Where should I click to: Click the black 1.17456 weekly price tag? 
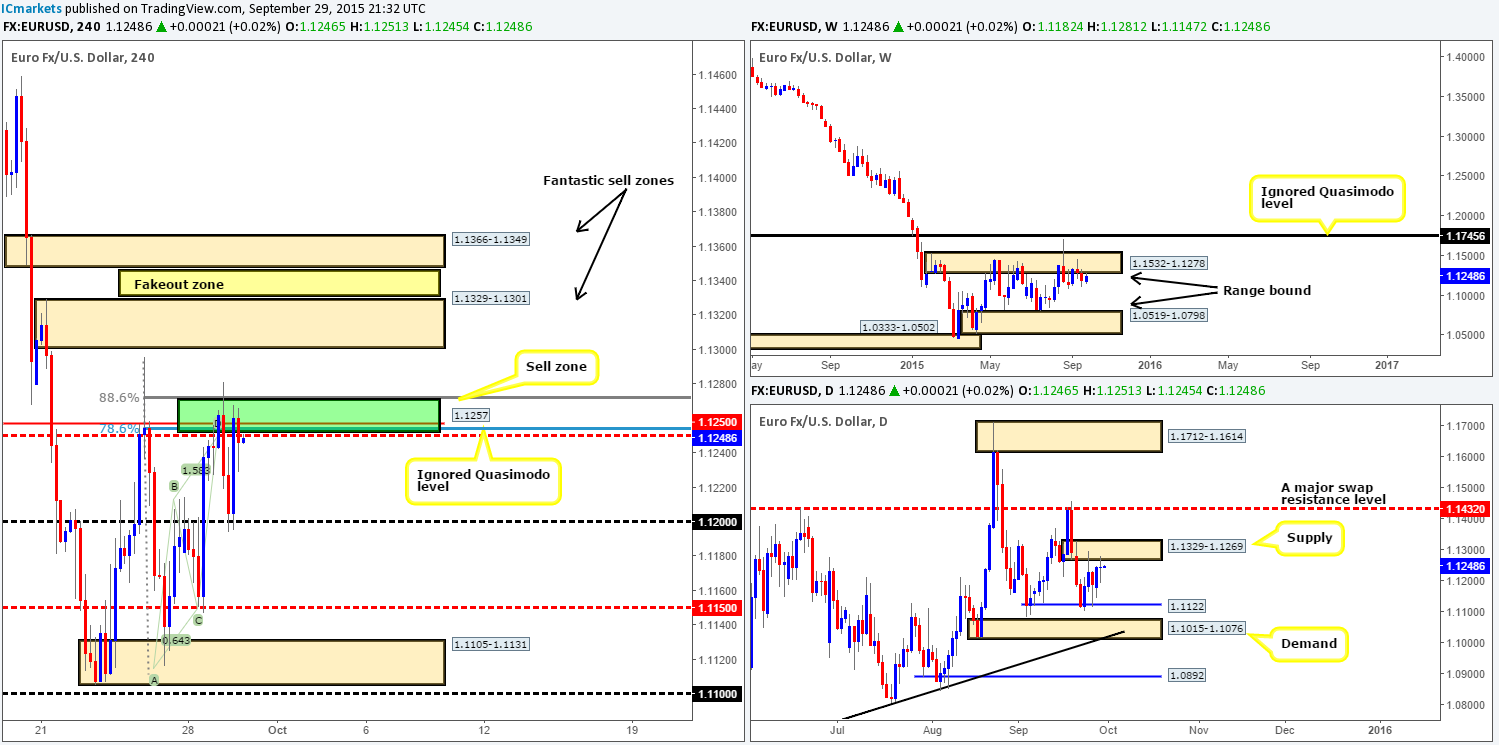pyautogui.click(x=1466, y=238)
